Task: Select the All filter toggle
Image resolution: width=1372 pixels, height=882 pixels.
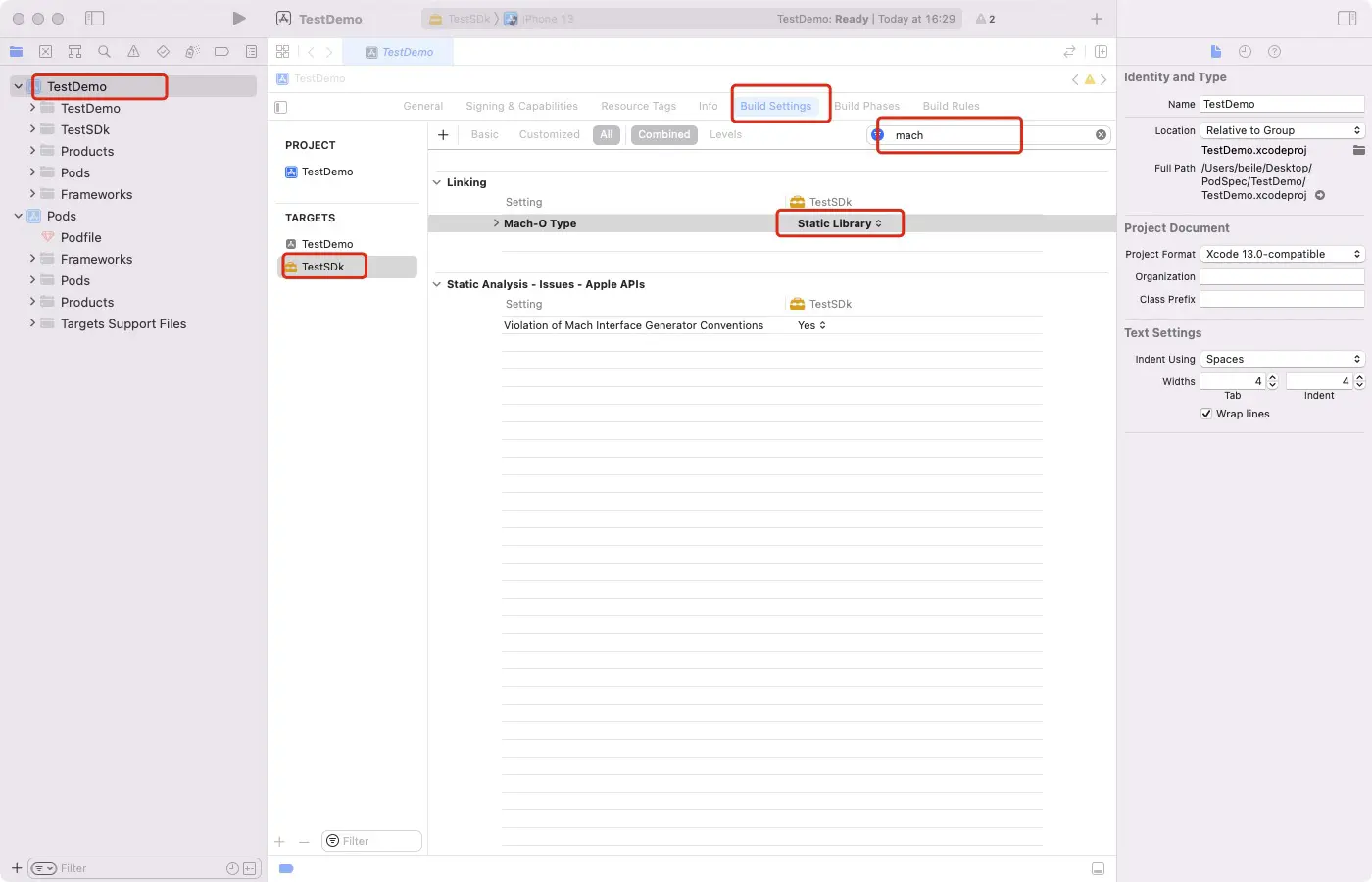Action: click(x=607, y=135)
